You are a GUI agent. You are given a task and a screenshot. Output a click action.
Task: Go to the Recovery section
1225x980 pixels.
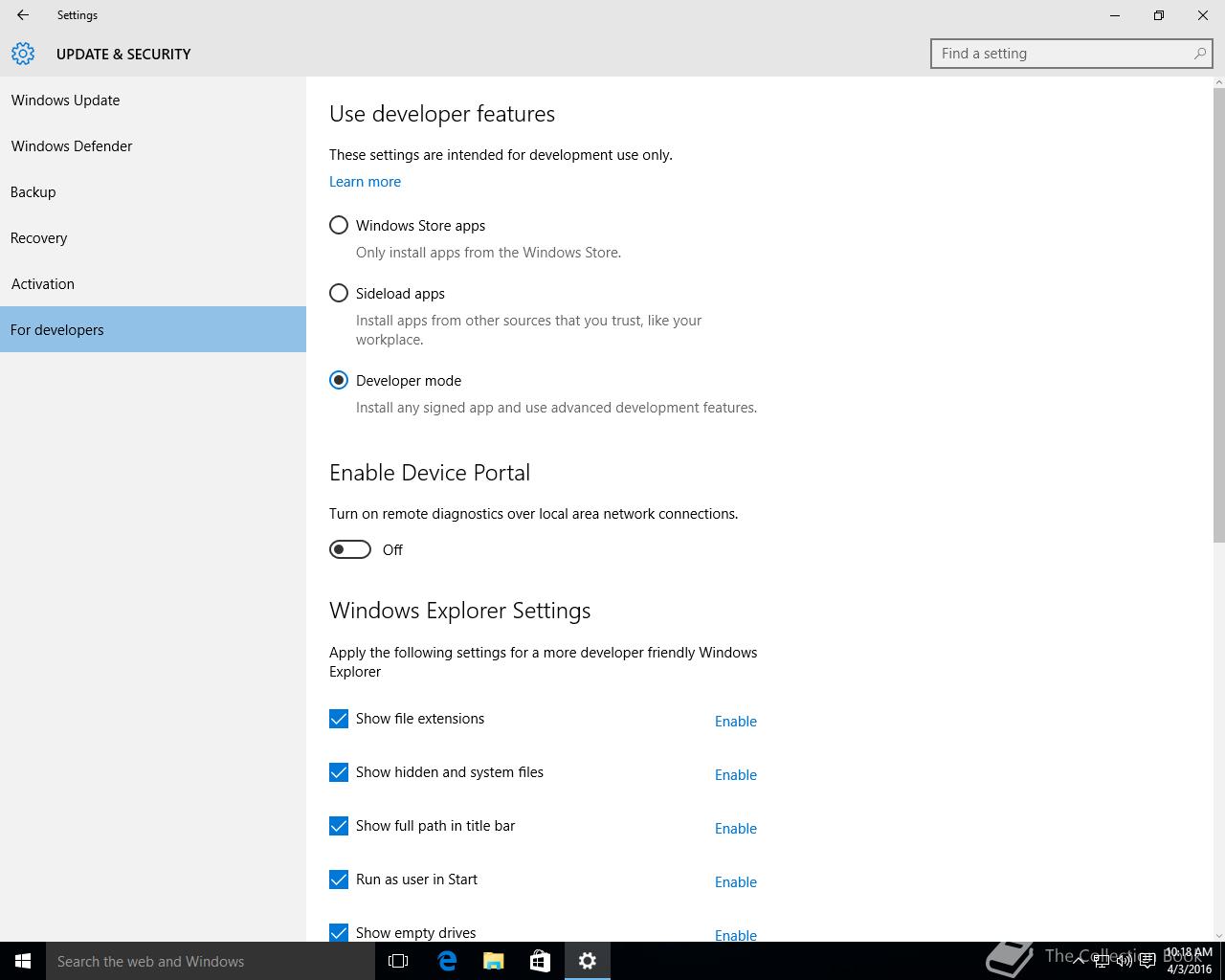(153, 237)
